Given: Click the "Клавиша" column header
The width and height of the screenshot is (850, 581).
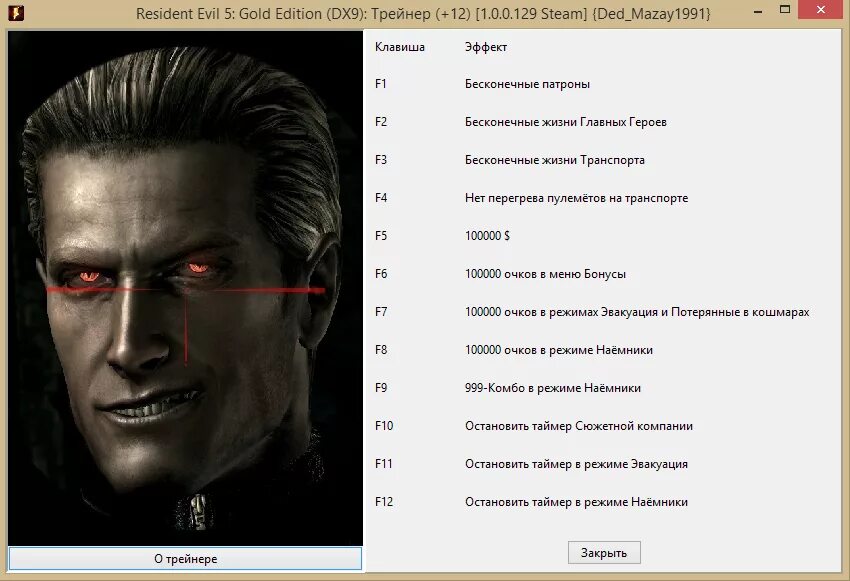Looking at the screenshot, I should pyautogui.click(x=400, y=47).
